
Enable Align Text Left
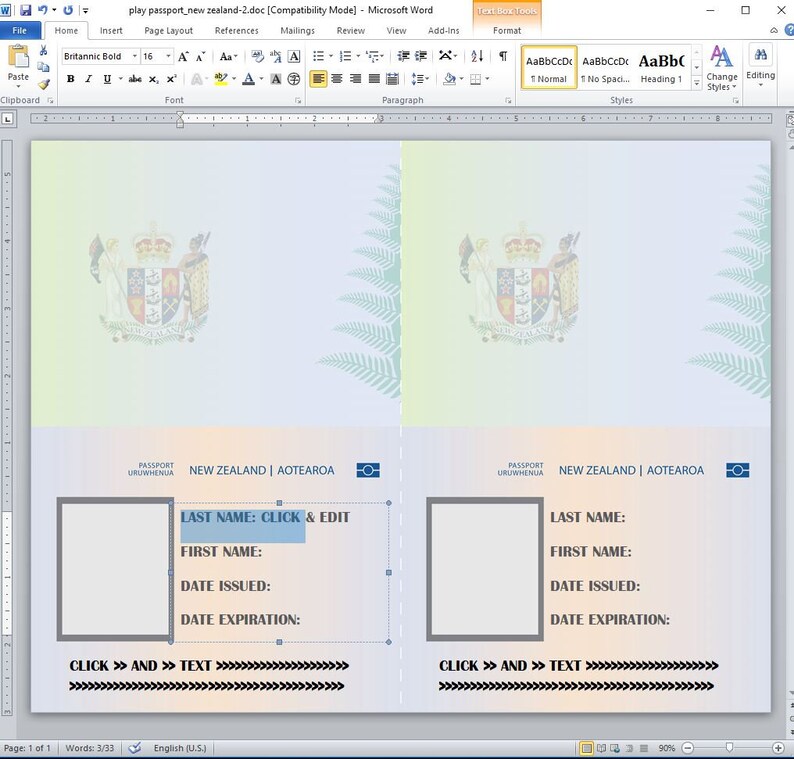click(318, 79)
